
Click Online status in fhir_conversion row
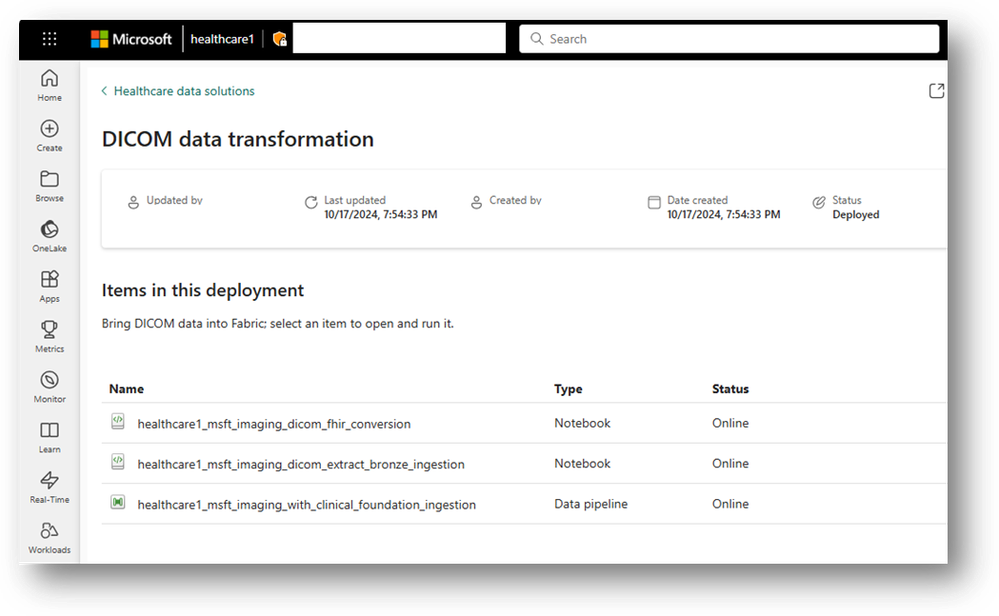click(x=730, y=423)
